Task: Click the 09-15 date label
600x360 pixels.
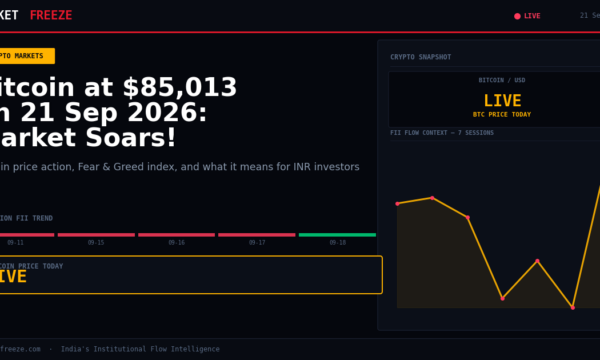Action: 96,243
